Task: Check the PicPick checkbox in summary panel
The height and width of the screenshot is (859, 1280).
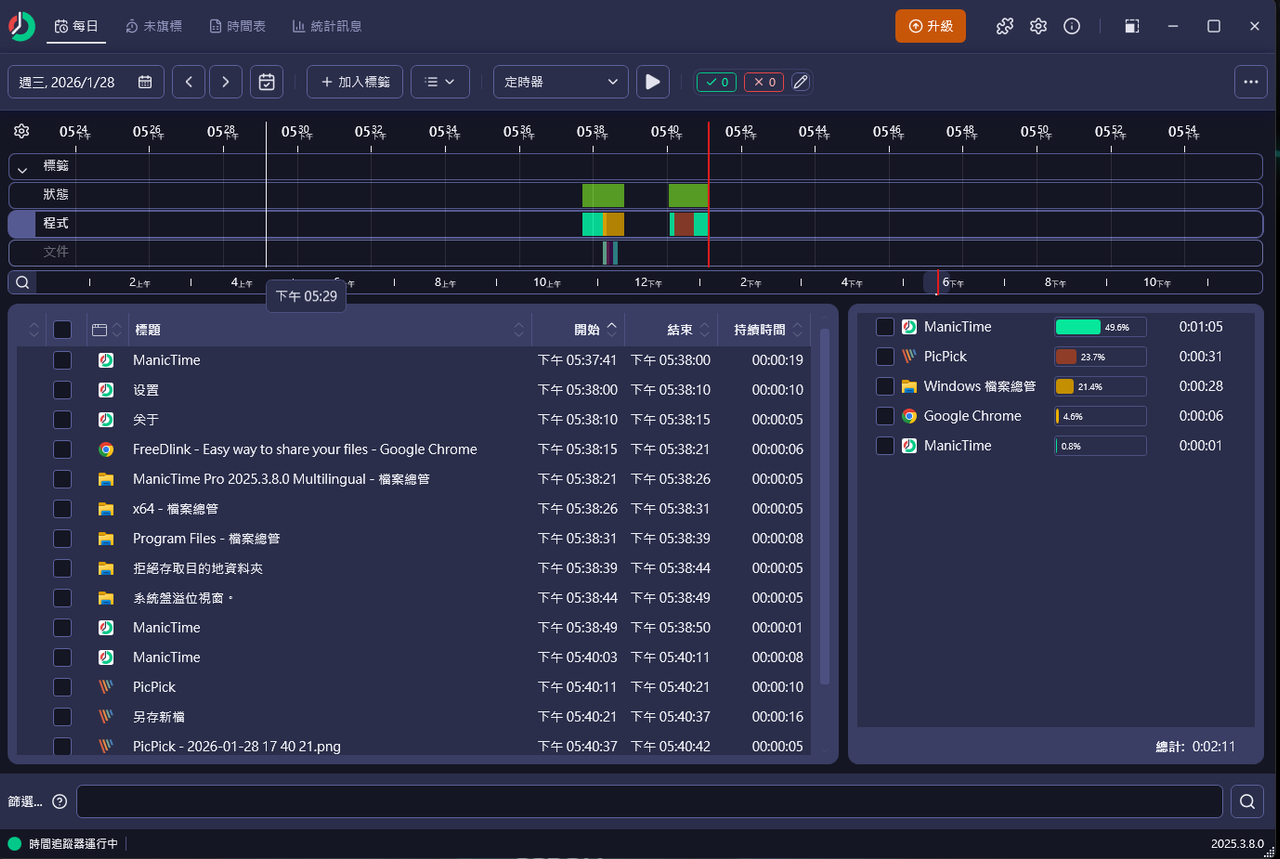Action: tap(885, 357)
